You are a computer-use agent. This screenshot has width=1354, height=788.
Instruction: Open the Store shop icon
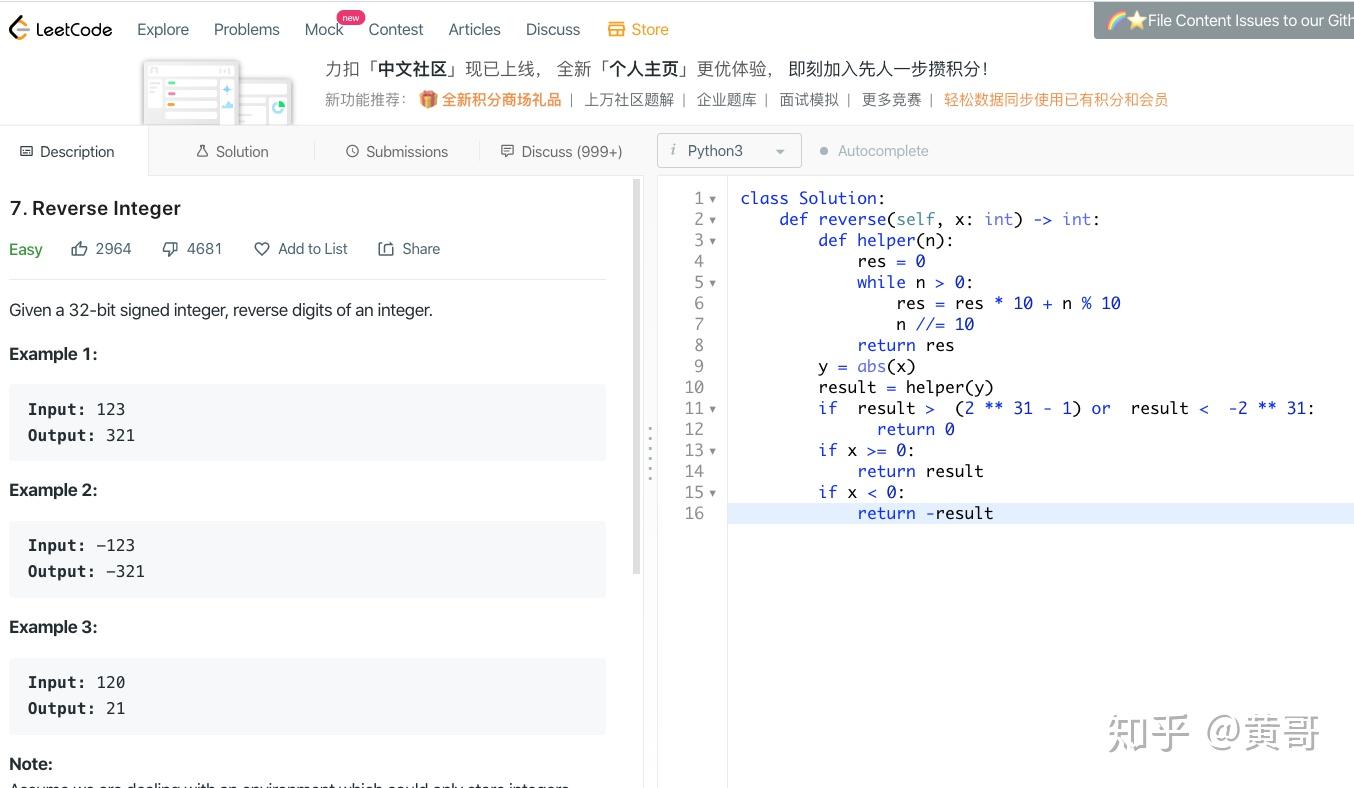tap(616, 29)
